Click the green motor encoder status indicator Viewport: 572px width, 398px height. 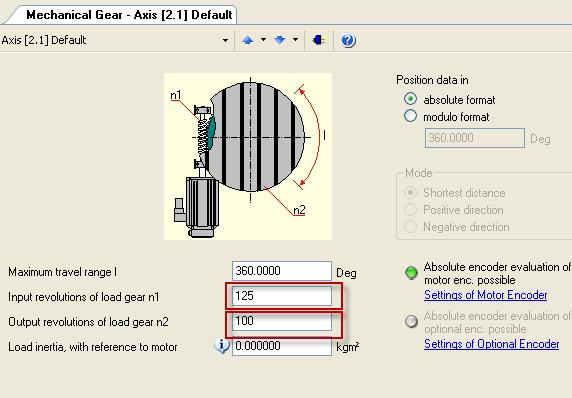[411, 273]
